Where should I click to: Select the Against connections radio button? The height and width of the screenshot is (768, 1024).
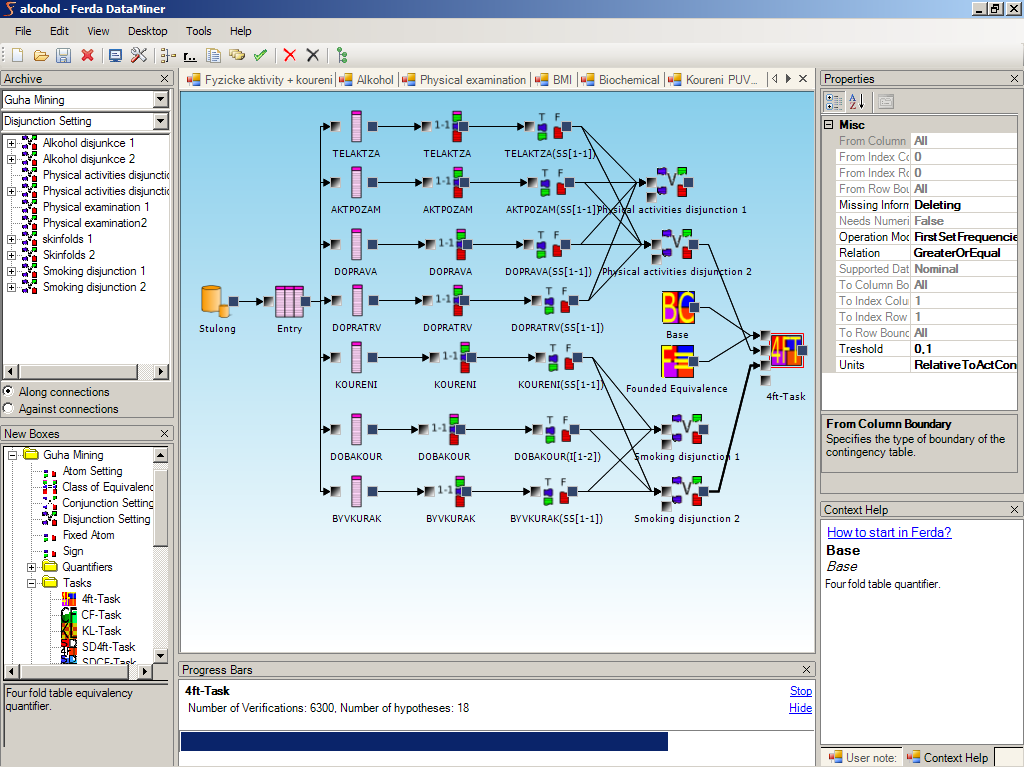9,408
